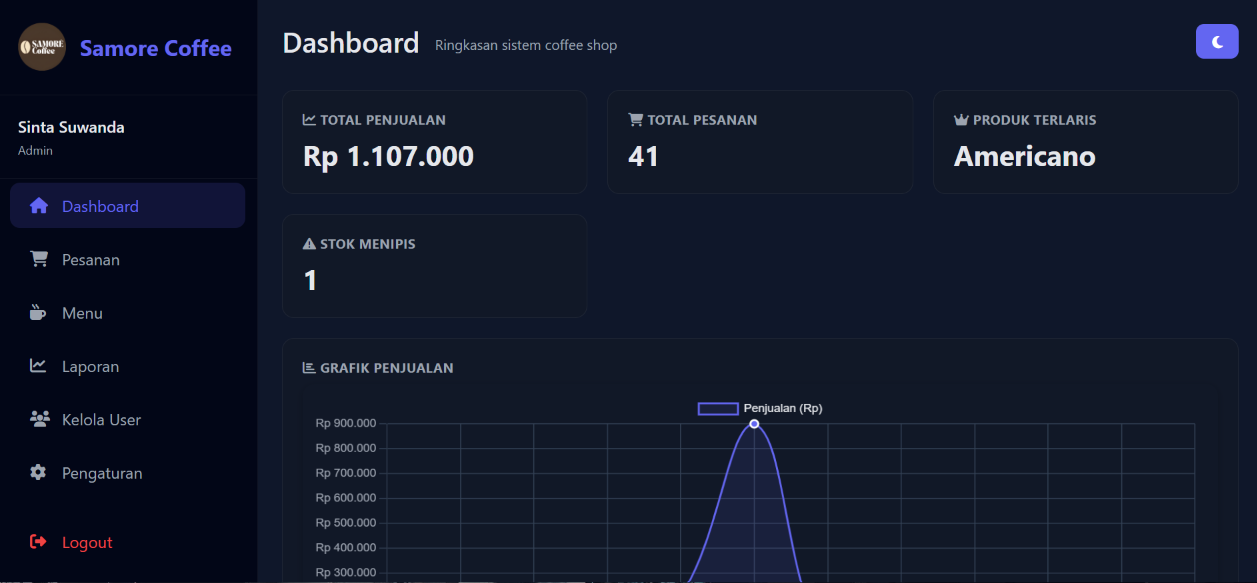Click the gear icon beside Pengaturan
The height and width of the screenshot is (583, 1257).
(38, 472)
